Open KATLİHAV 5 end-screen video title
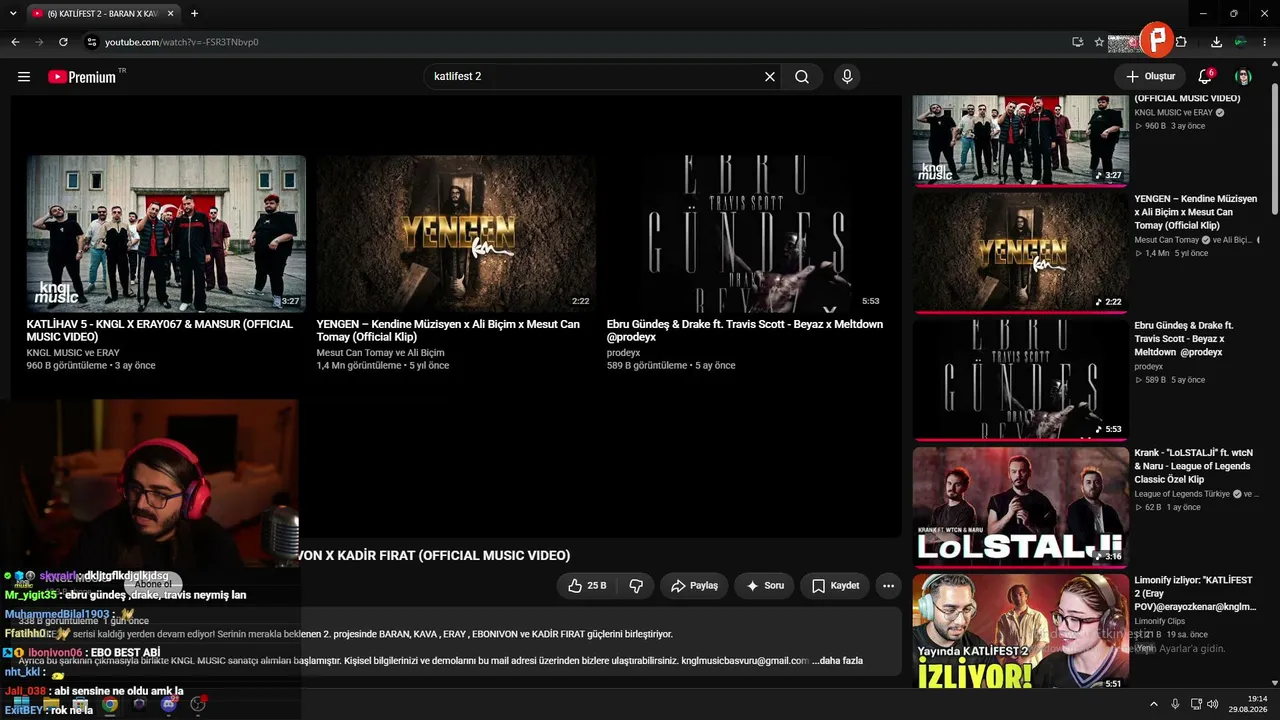Viewport: 1280px width, 720px height. [160, 331]
